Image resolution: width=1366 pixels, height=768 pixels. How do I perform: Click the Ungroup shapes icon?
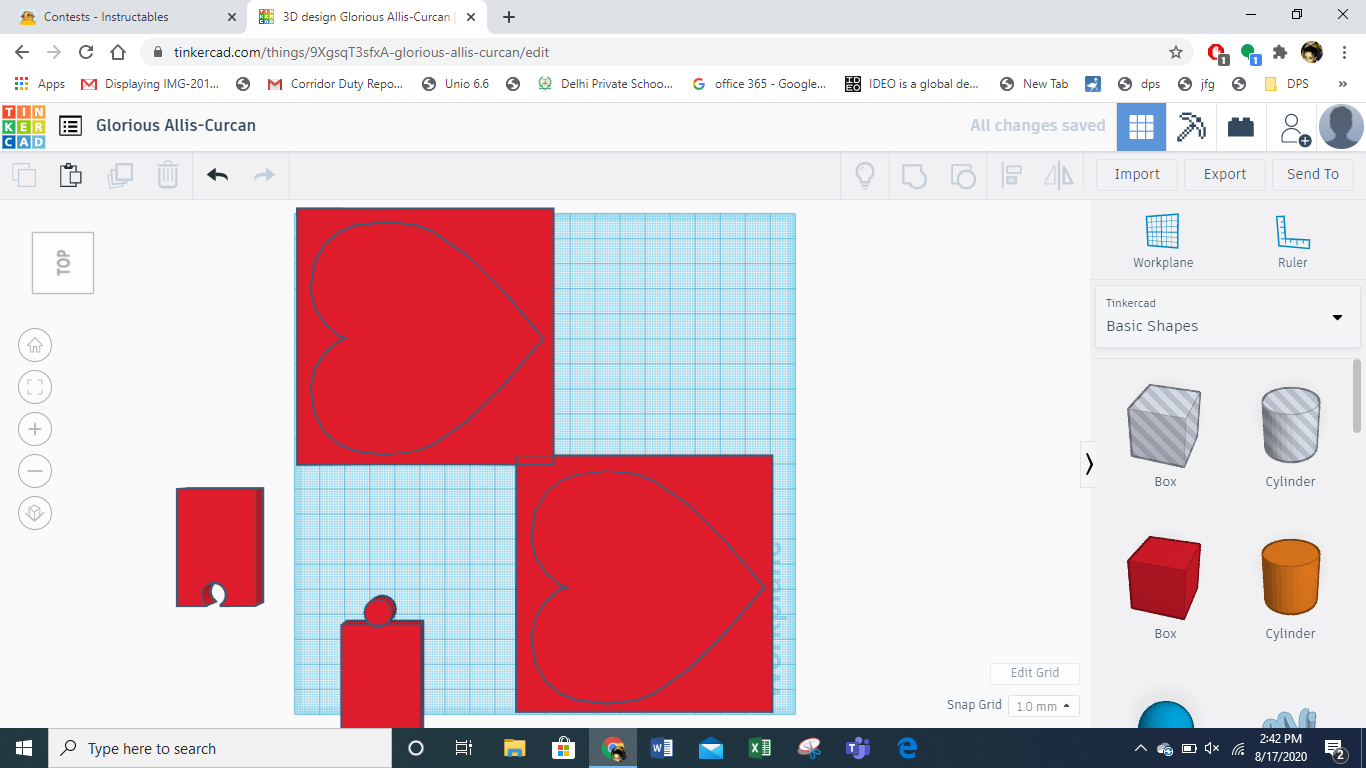click(x=962, y=175)
